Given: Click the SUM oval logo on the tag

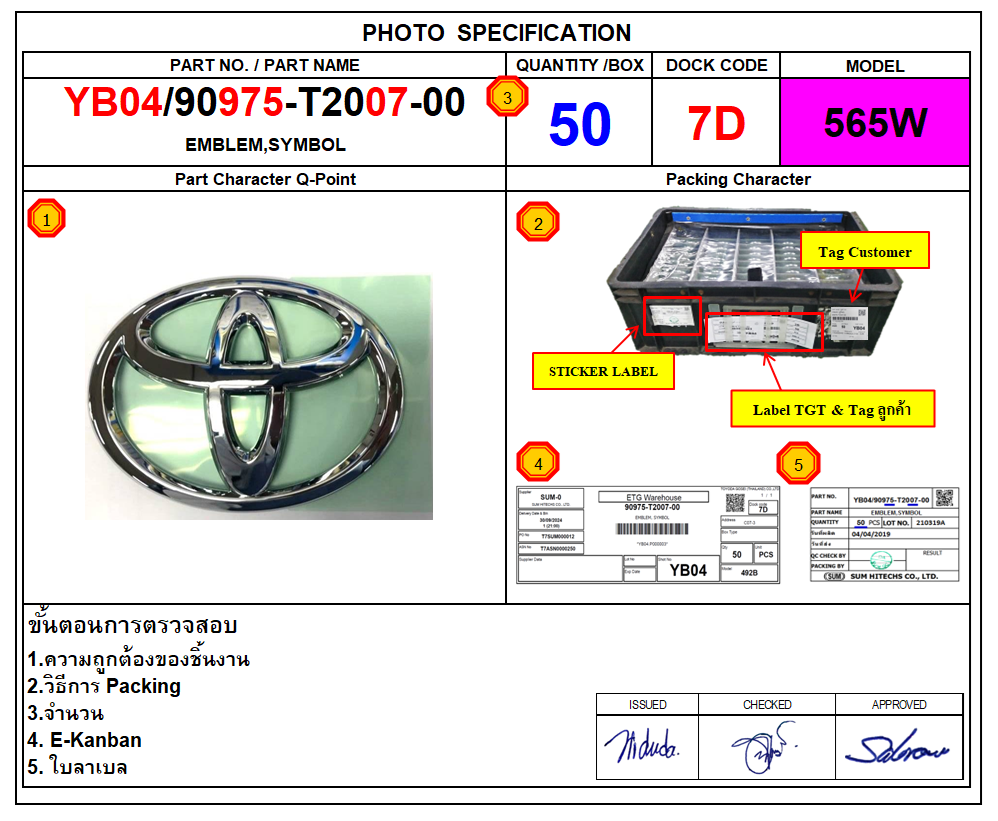Looking at the screenshot, I should pos(834,576).
